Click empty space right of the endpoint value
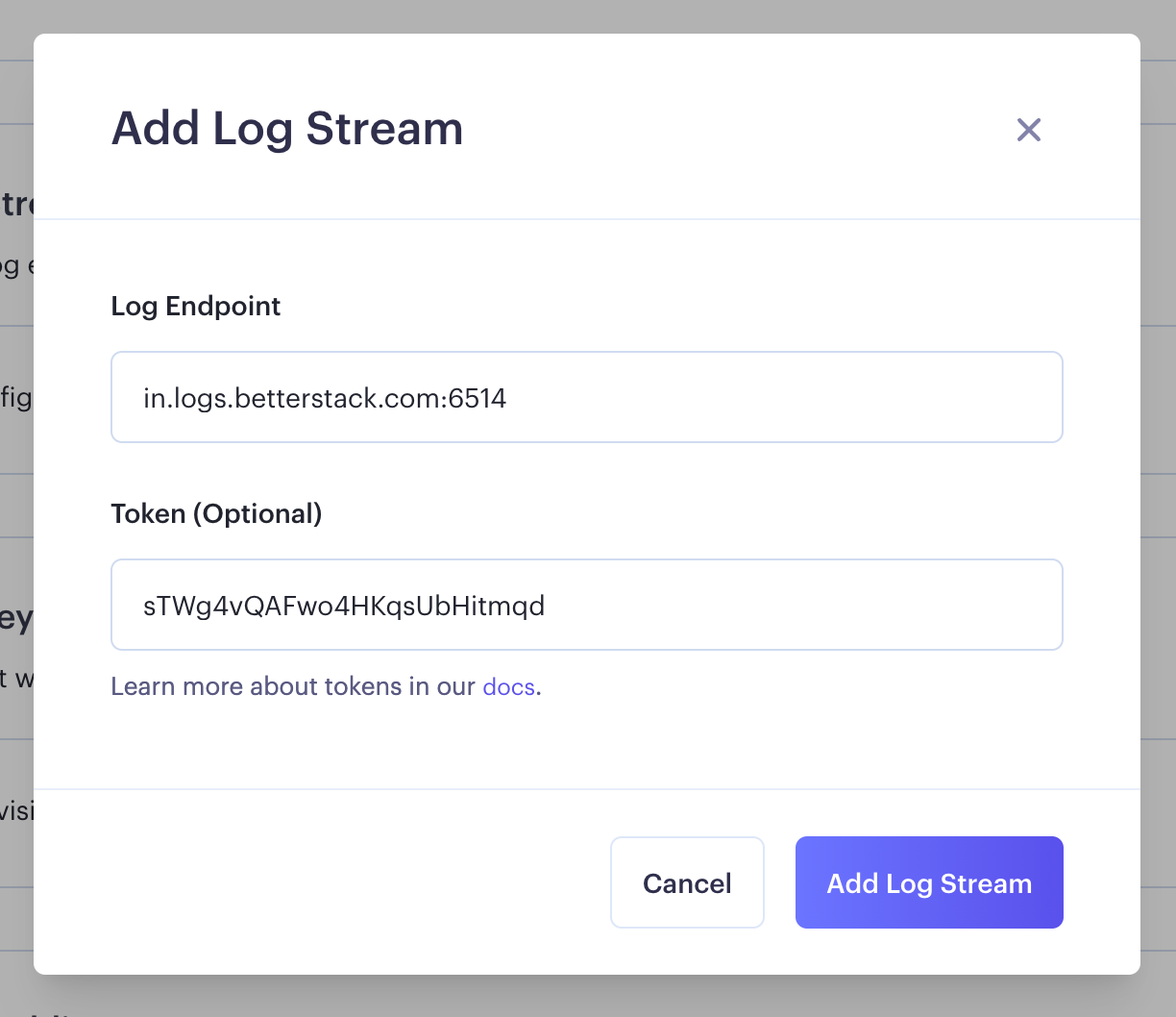This screenshot has height=1017, width=1176. [x=783, y=397]
